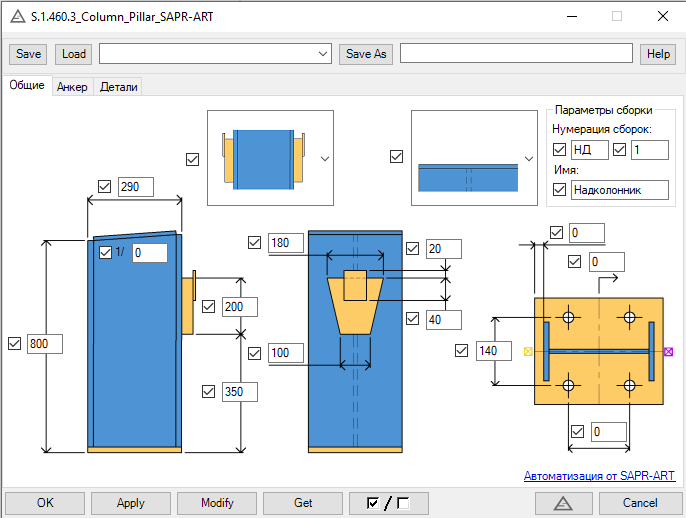
Task: Open the beam picture dropdown chevron
Action: coord(528,158)
